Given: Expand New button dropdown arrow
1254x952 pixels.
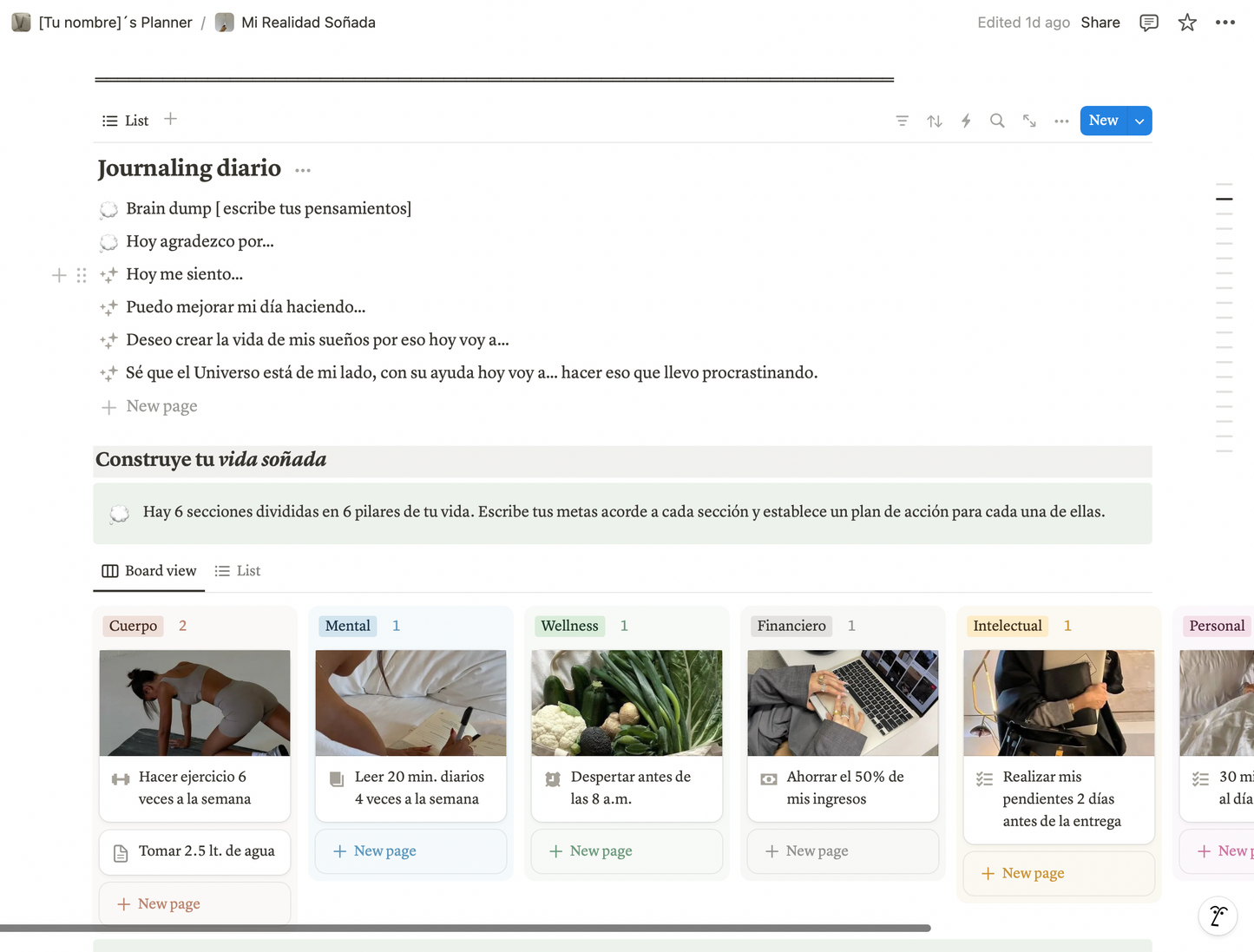Looking at the screenshot, I should coord(1139,121).
